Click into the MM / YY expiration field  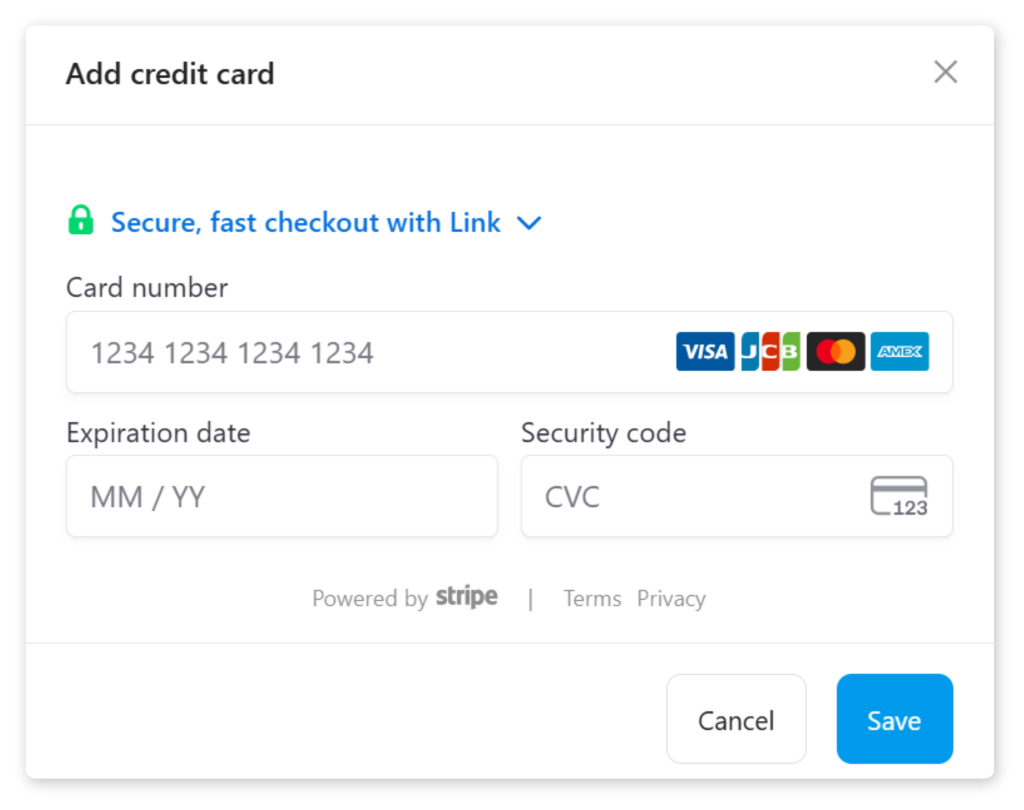coord(281,496)
